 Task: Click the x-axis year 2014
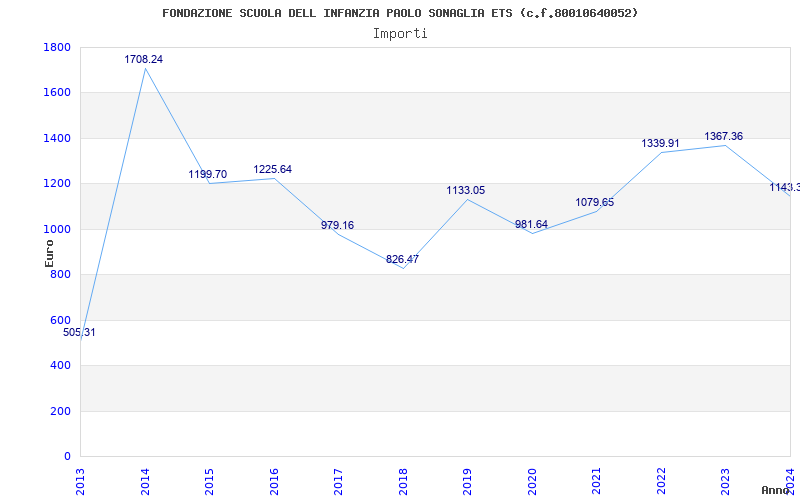[145, 481]
